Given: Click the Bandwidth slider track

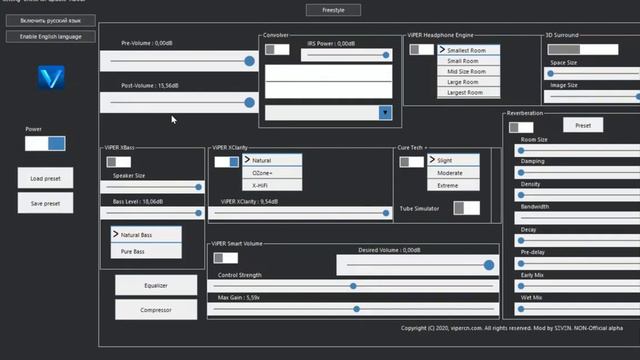Looking at the screenshot, I should 577,218.
